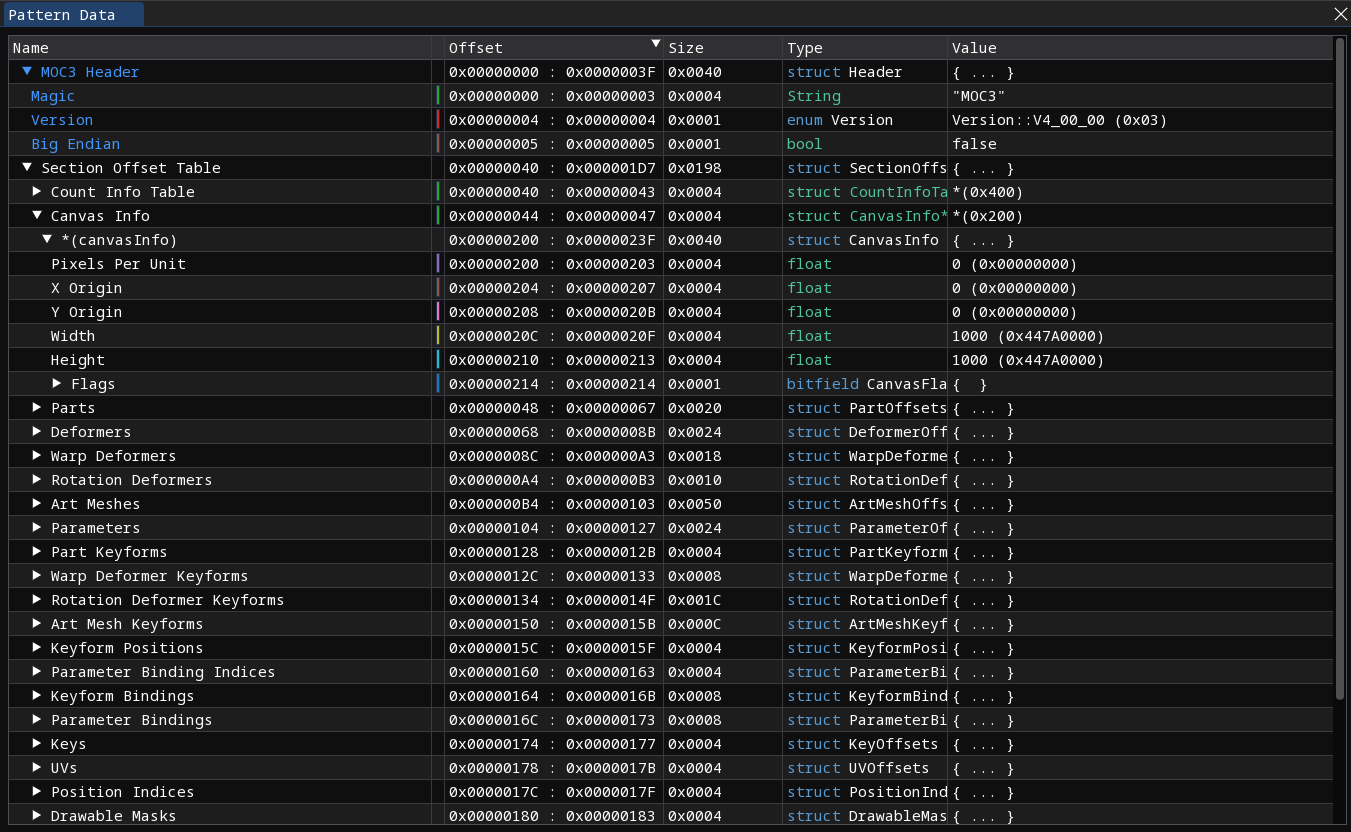Collapse the Canvas Info node
The height and width of the screenshot is (832, 1351).
pos(37,216)
